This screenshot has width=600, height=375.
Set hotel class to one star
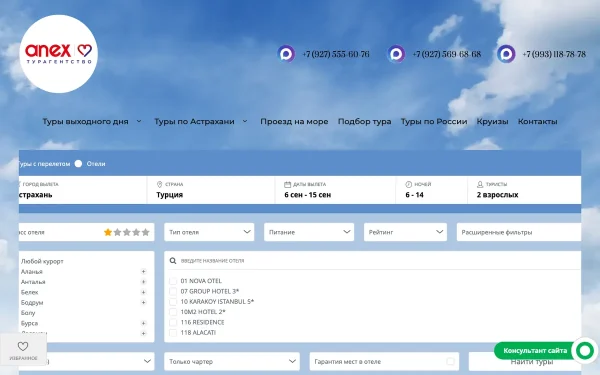tap(108, 232)
